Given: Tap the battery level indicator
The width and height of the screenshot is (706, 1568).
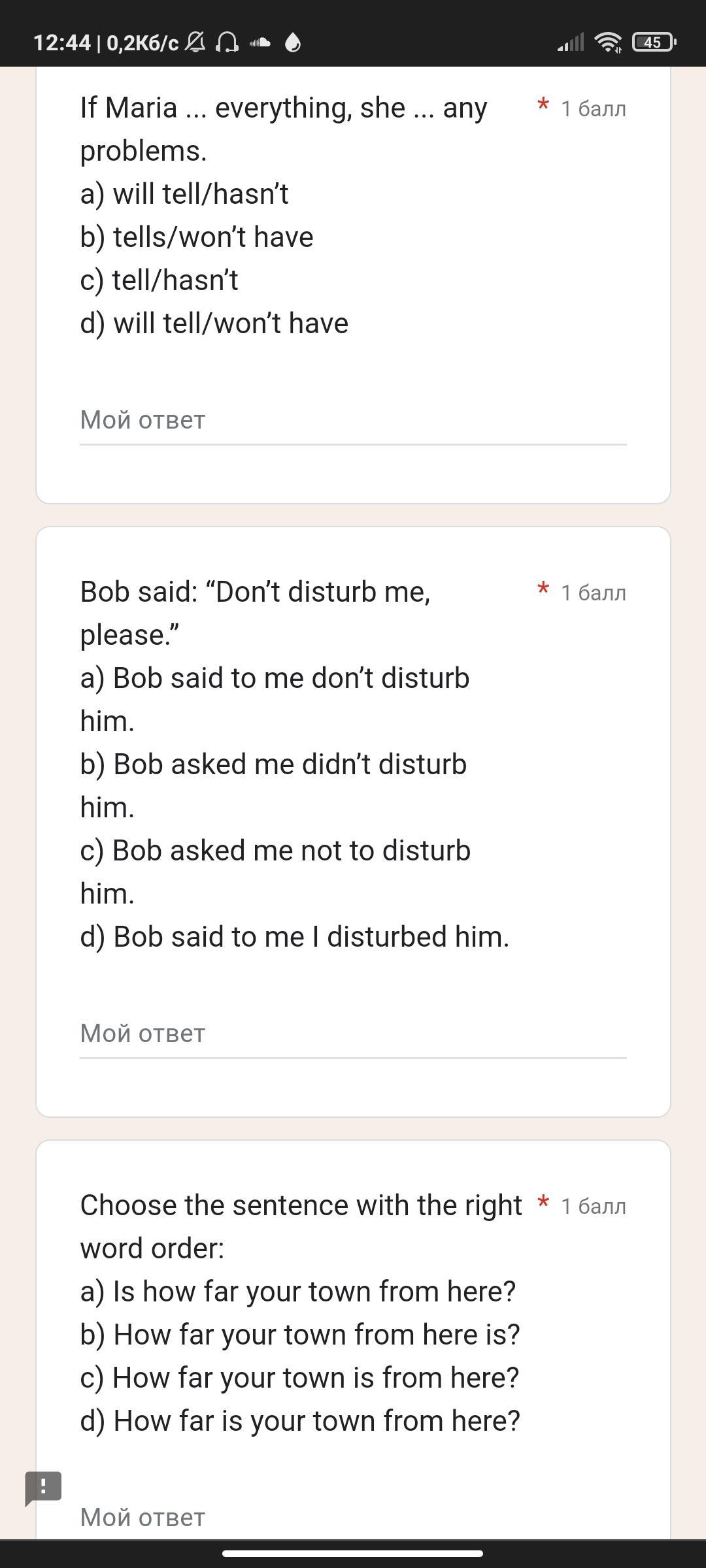Looking at the screenshot, I should [x=653, y=42].
